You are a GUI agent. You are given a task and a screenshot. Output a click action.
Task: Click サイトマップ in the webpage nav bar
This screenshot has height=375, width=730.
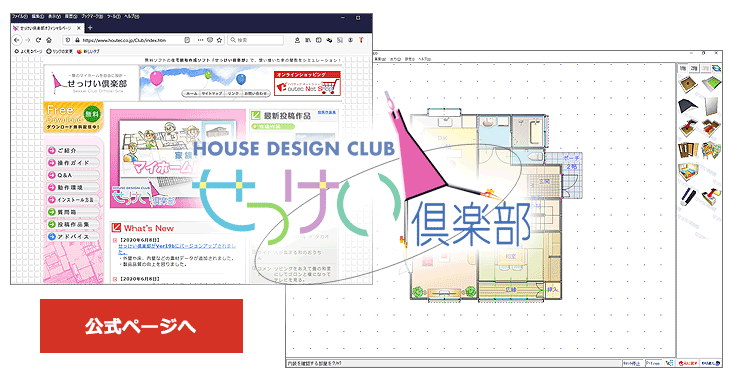212,94
